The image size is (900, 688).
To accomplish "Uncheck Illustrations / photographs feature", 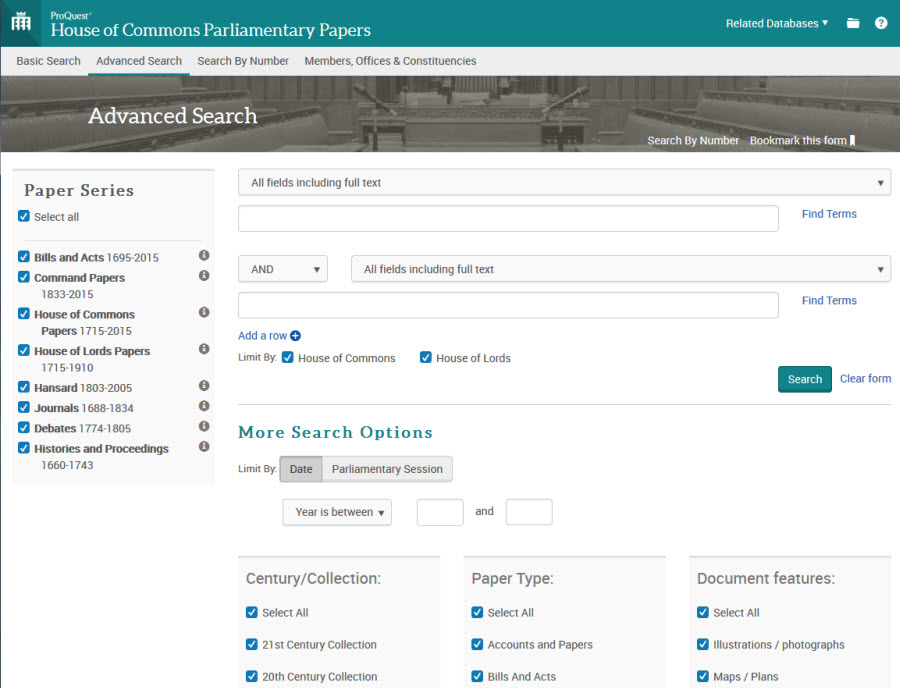I will [x=703, y=644].
